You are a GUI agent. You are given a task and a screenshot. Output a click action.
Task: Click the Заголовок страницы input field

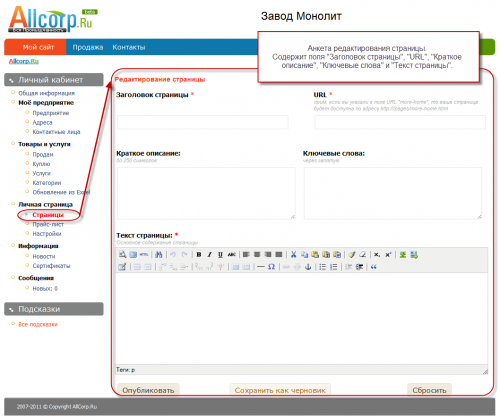[x=203, y=122]
